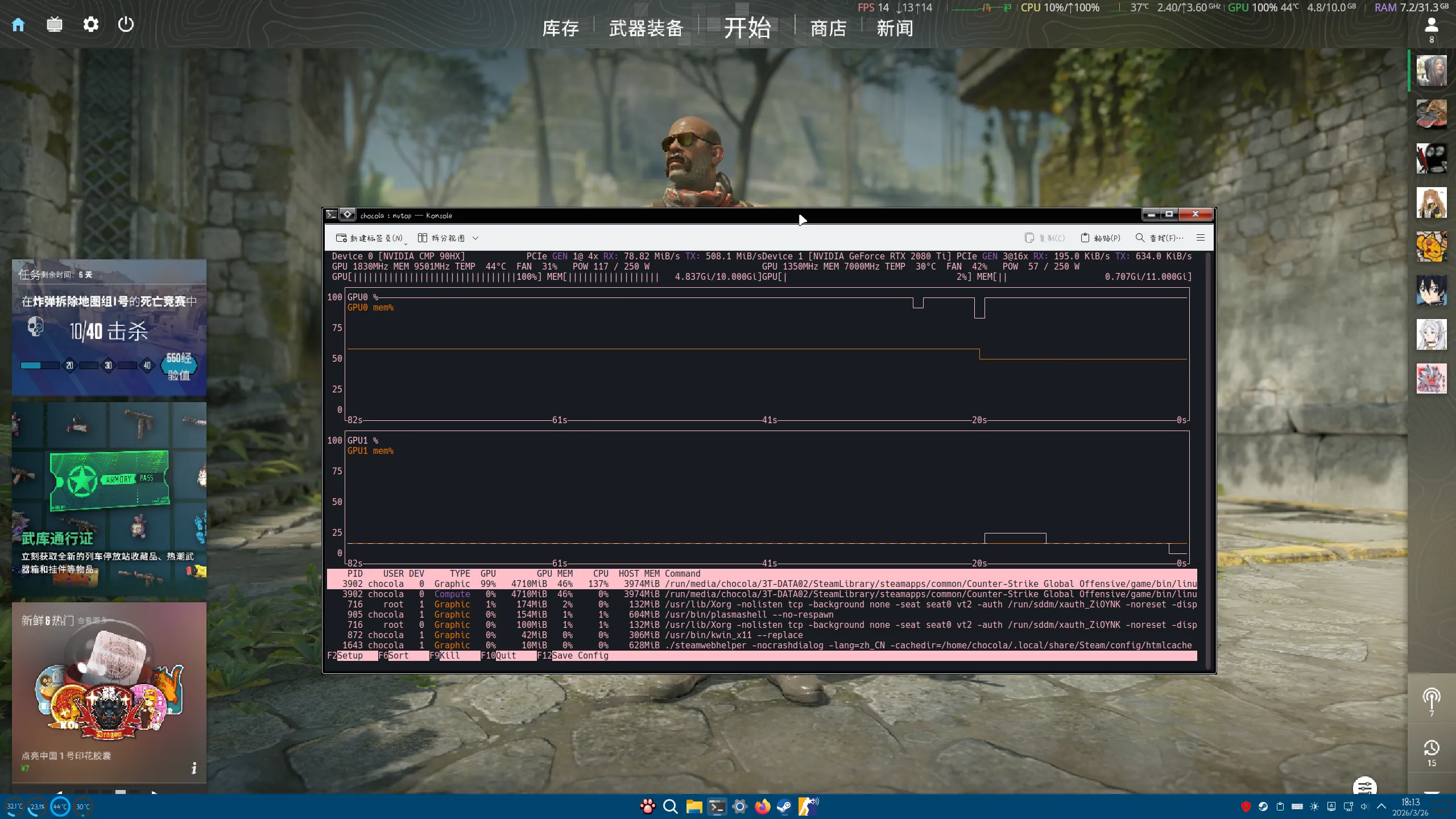Screen dimensions: 1456x819
Task: Open the recent teammates history icon
Action: click(x=1431, y=748)
